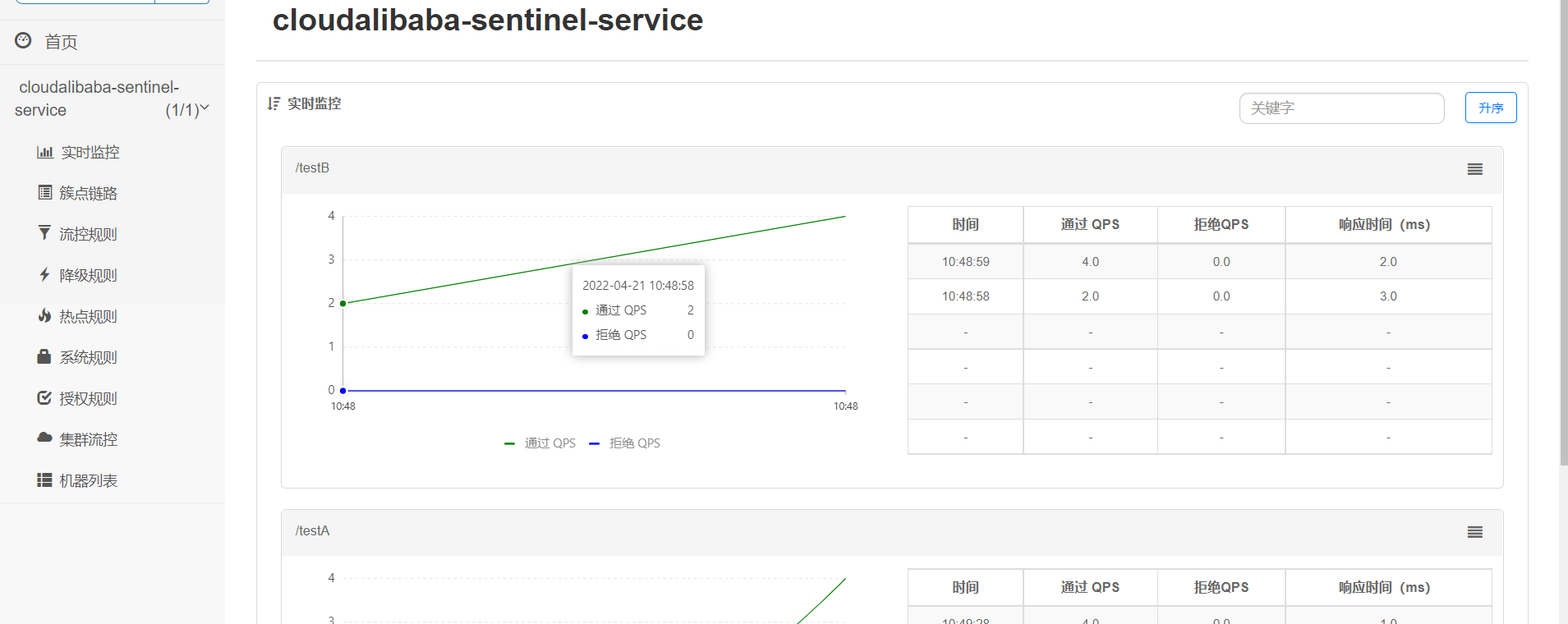Open 降级规则 degrade rules

coord(89,275)
